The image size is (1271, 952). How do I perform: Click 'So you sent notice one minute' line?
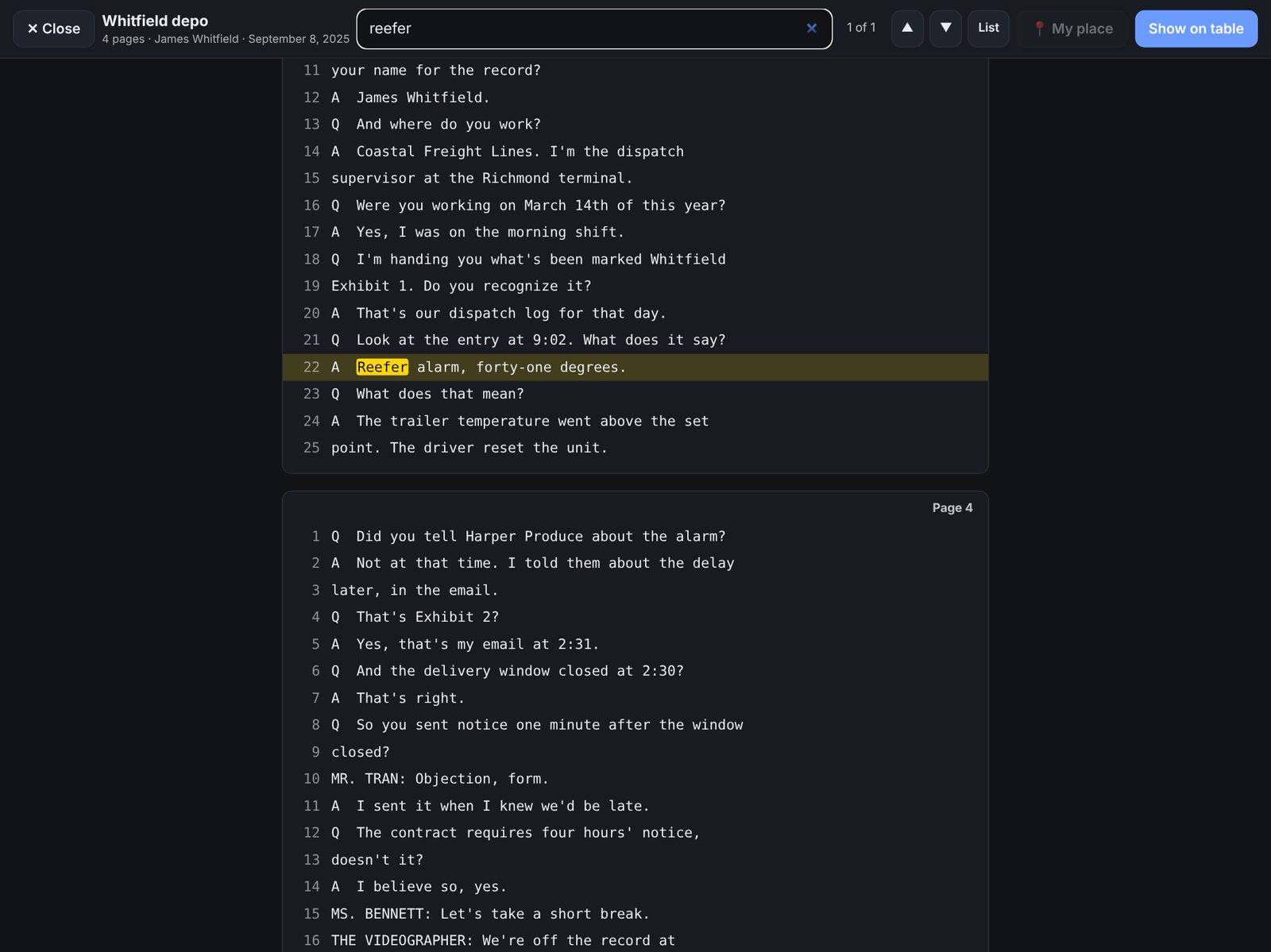pyautogui.click(x=635, y=725)
